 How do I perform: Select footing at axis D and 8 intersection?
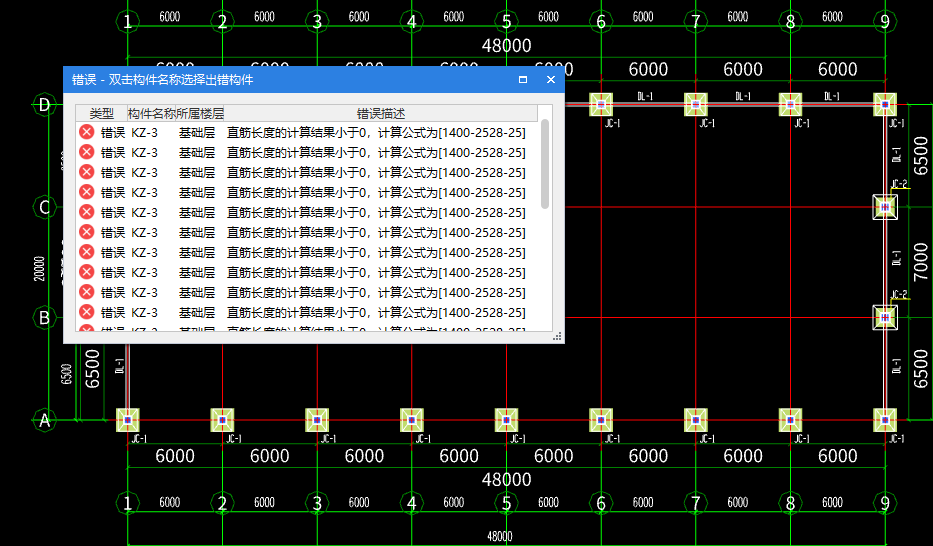coord(790,105)
